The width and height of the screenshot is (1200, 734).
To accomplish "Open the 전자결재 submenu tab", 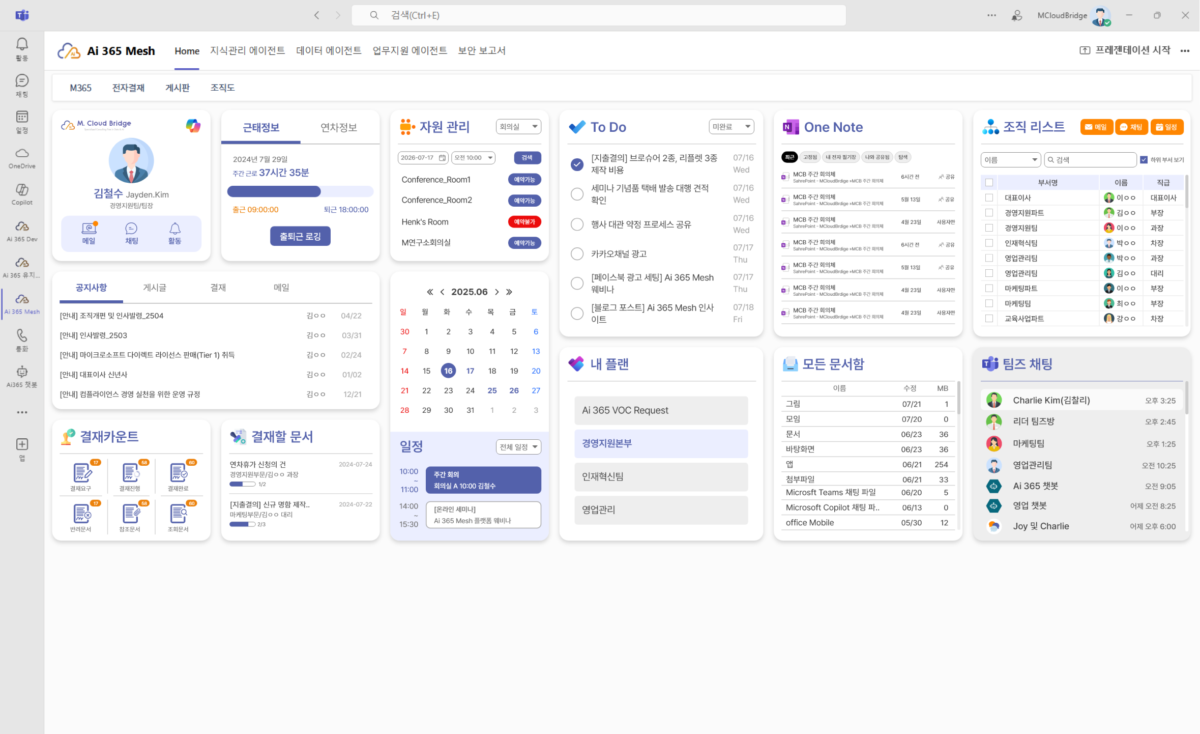I will pos(128,88).
